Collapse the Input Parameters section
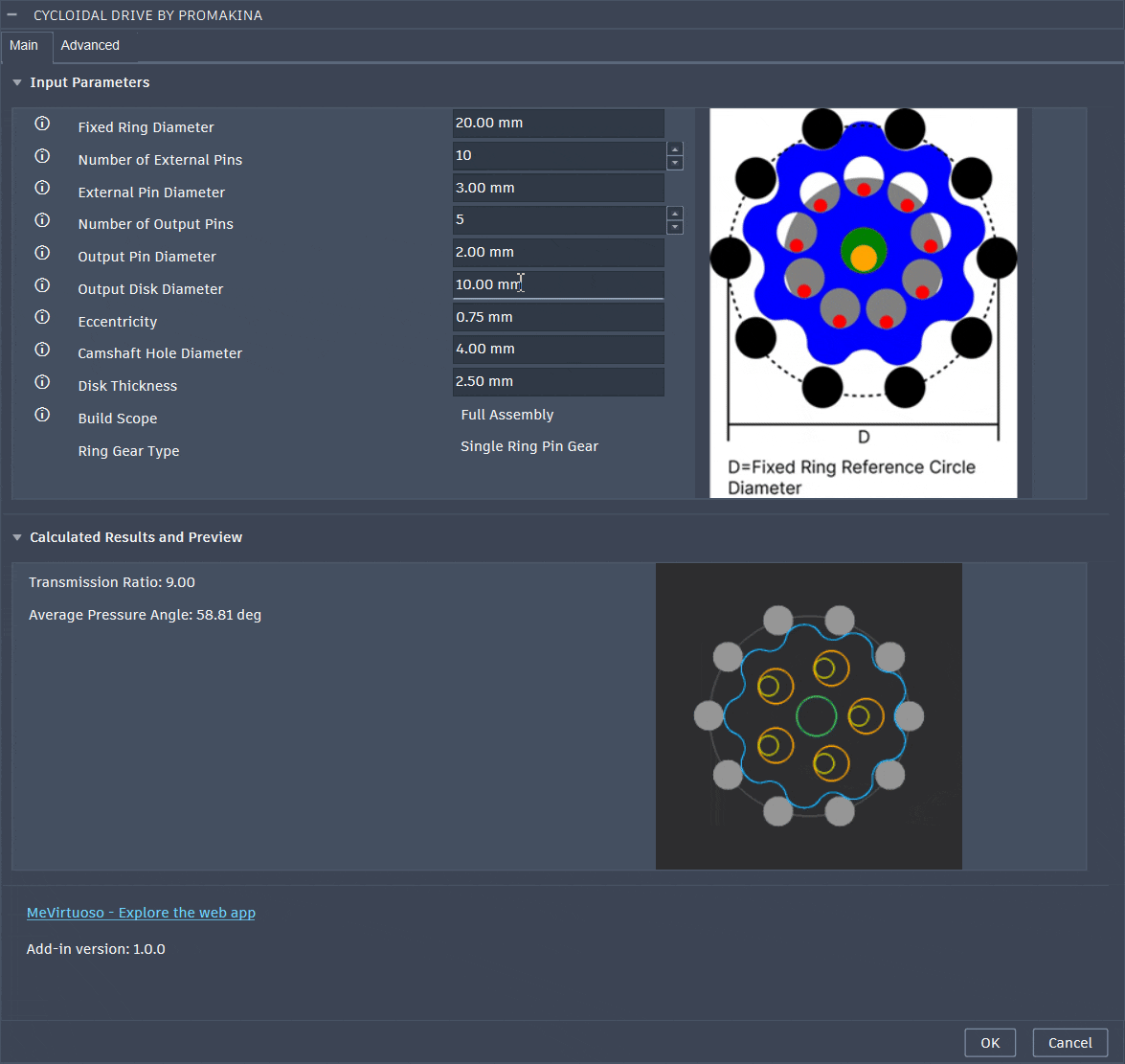 [x=16, y=82]
